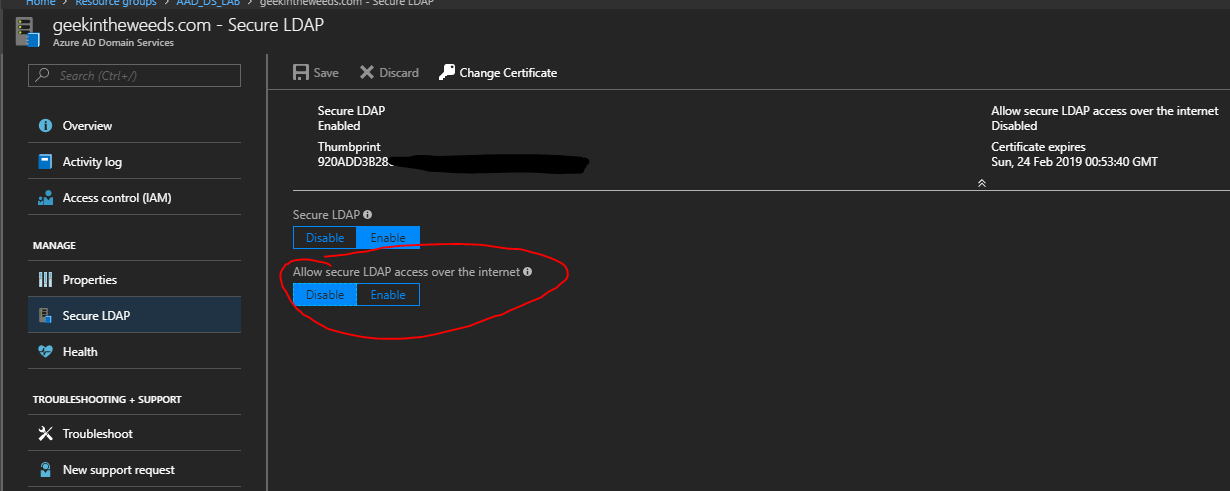The height and width of the screenshot is (491, 1230).
Task: Click TROUBLESHOOTING + SUPPORT section header
Action: (x=107, y=400)
